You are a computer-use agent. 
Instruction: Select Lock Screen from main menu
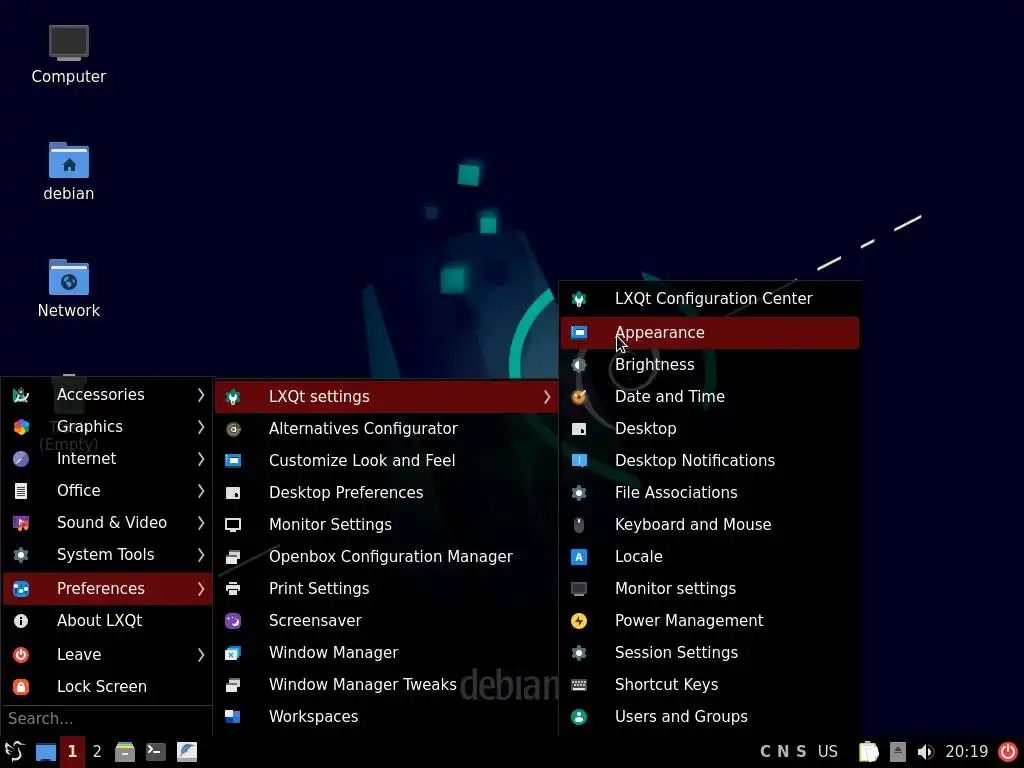(x=107, y=687)
